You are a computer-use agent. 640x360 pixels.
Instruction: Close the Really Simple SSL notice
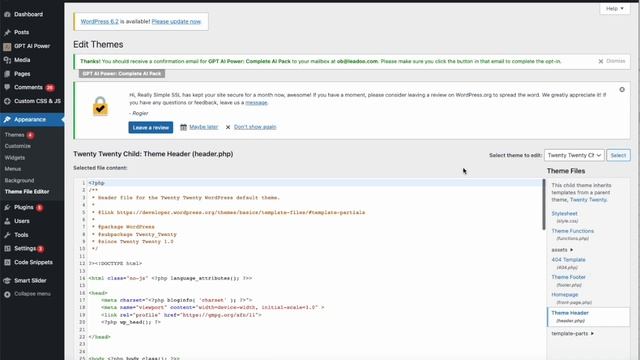point(622,89)
